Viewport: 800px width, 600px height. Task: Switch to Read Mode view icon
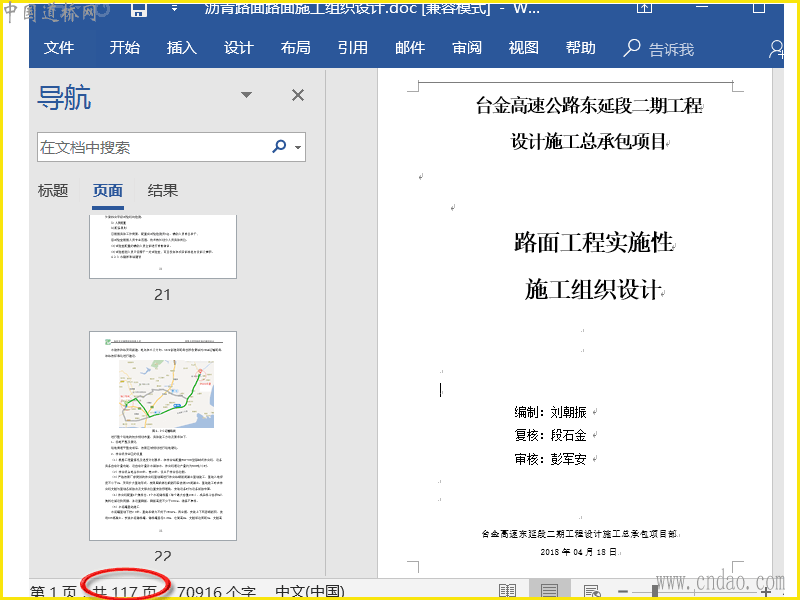click(x=507, y=591)
